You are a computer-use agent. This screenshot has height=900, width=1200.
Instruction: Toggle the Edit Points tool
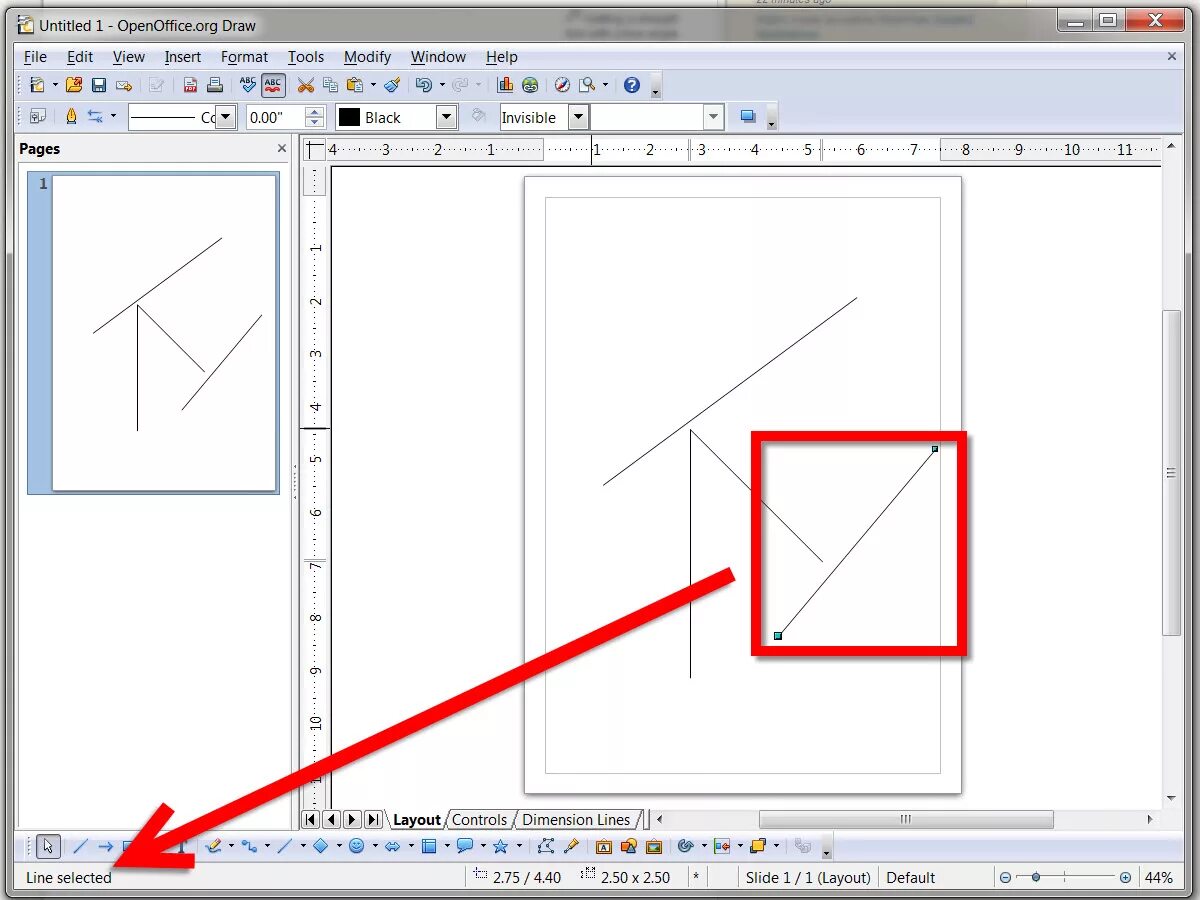tap(545, 846)
